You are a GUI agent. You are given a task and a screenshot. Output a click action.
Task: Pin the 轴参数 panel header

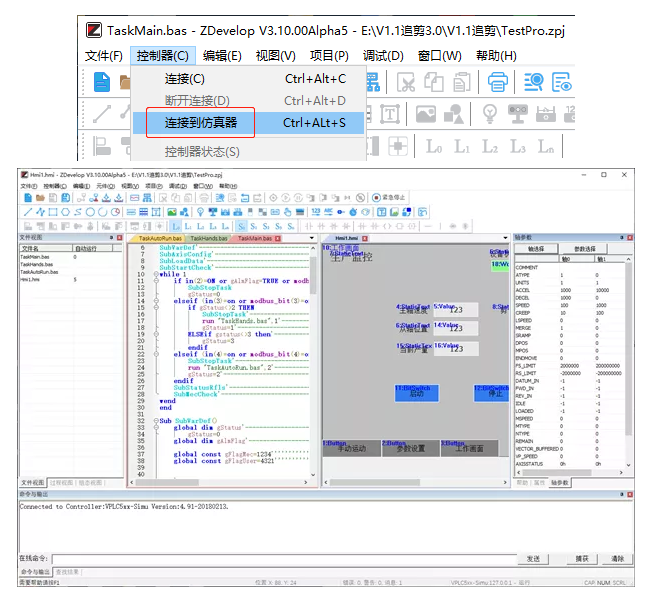click(622, 238)
